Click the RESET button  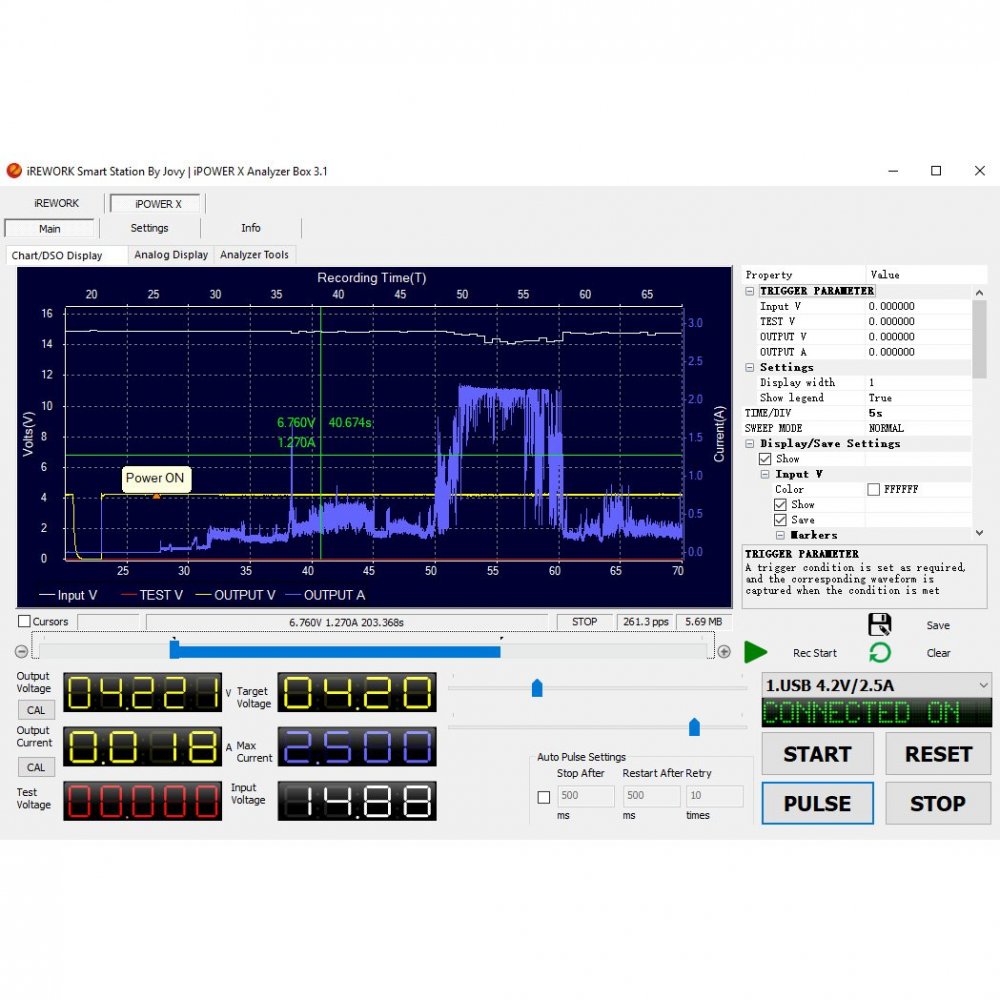coord(938,754)
